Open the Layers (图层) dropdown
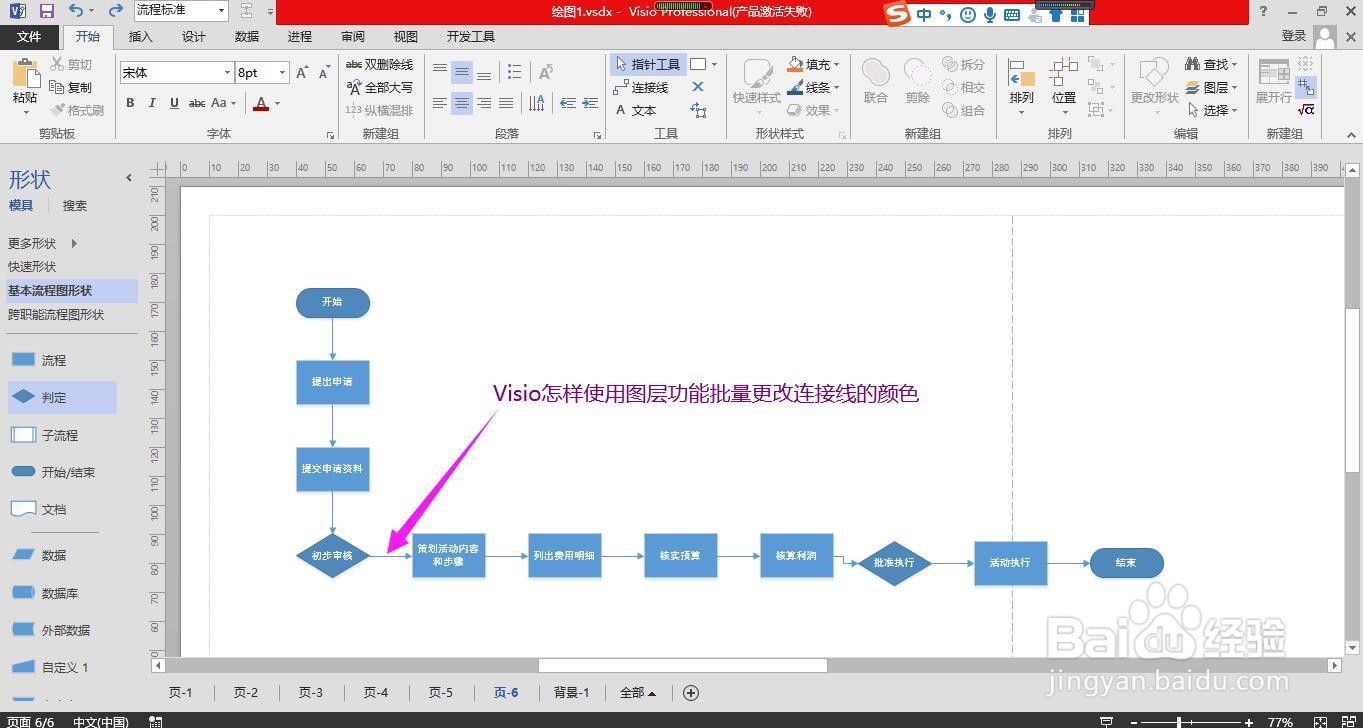Image resolution: width=1363 pixels, height=728 pixels. pos(1211,87)
